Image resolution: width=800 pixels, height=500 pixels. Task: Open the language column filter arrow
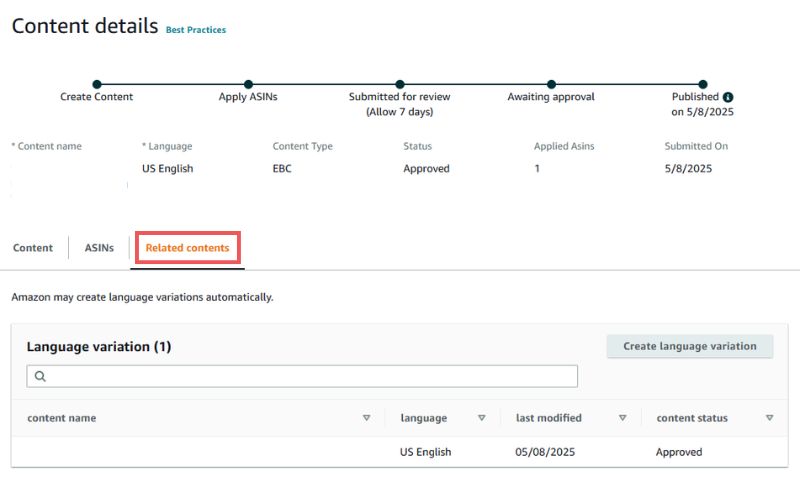tap(482, 418)
